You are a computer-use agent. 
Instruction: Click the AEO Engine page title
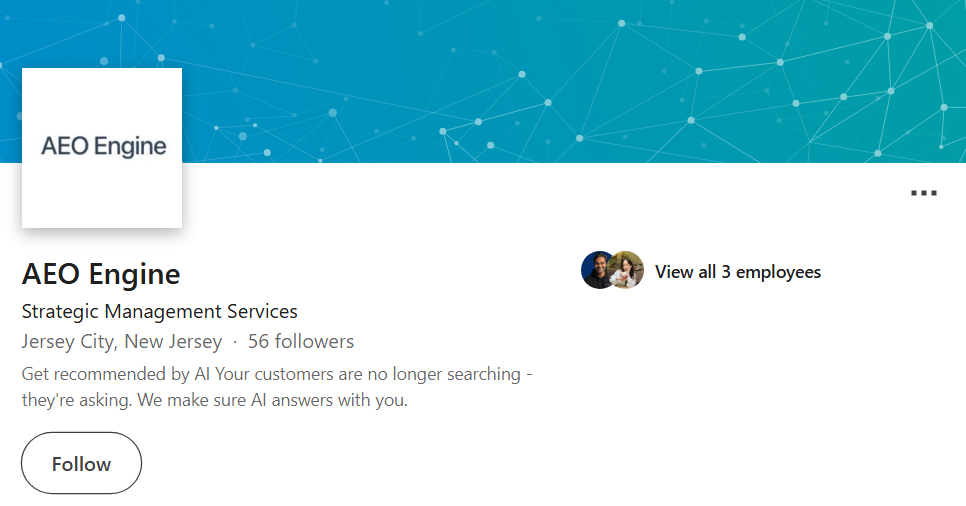click(101, 274)
